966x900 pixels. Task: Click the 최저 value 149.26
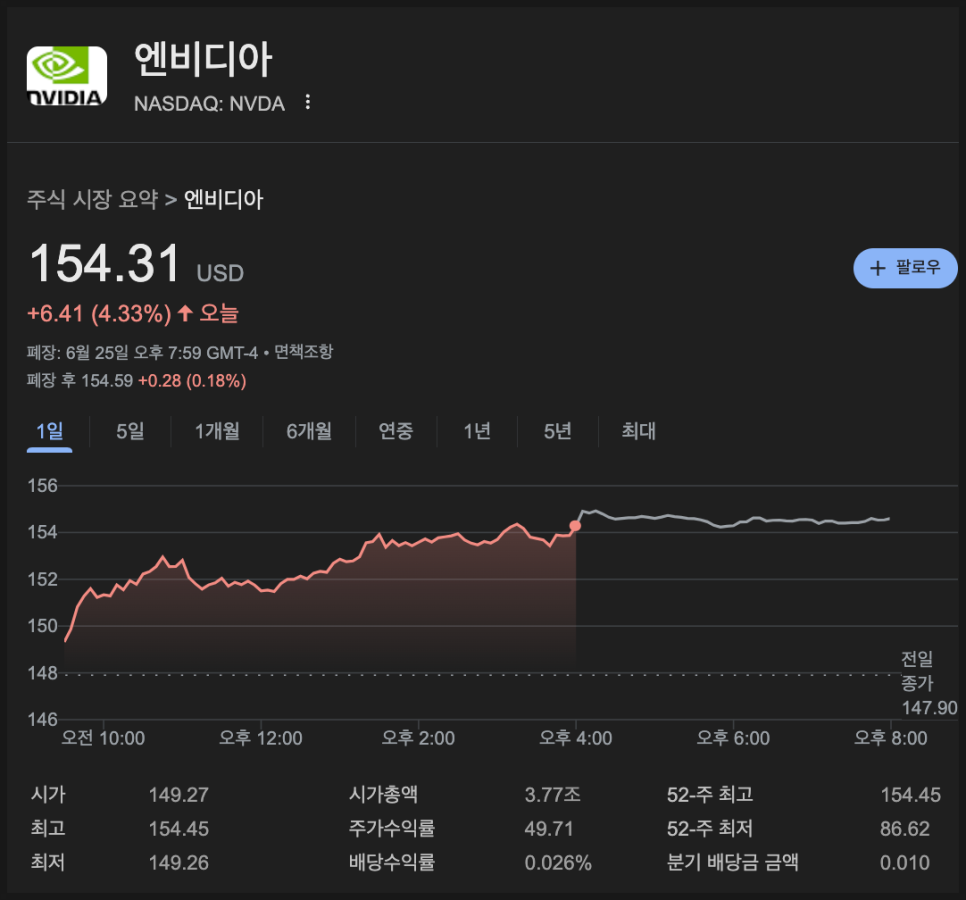coord(179,862)
